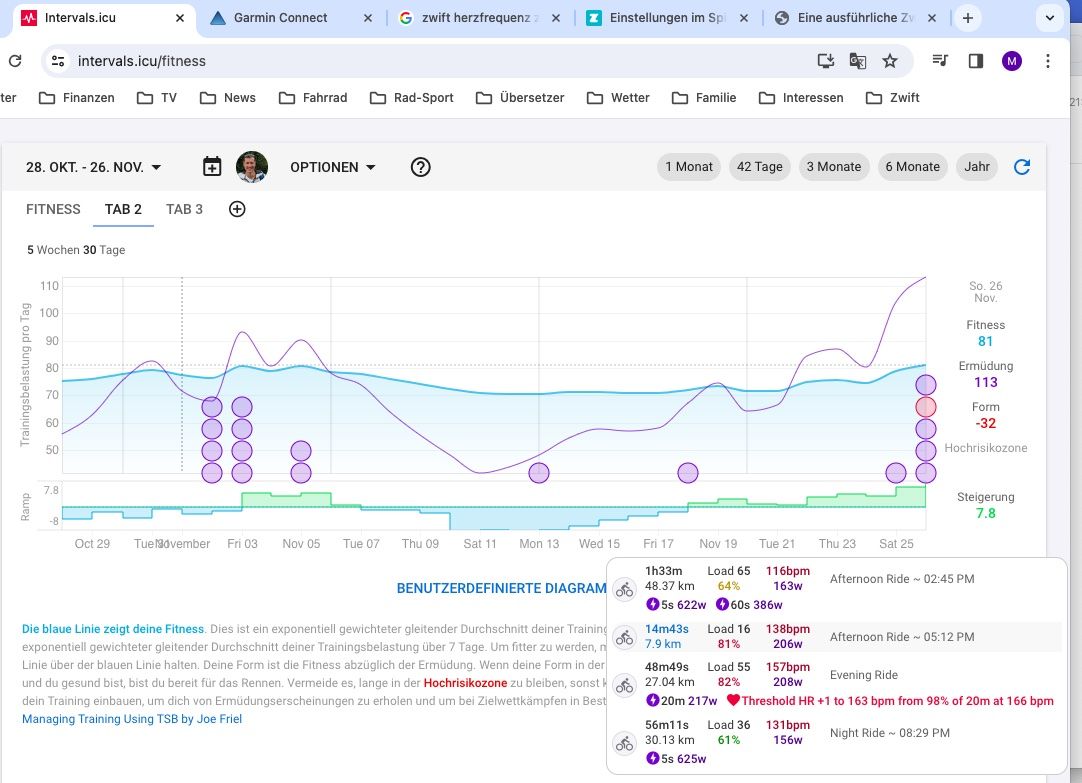
Task: Bookmark this page with the star icon
Action: 889,61
